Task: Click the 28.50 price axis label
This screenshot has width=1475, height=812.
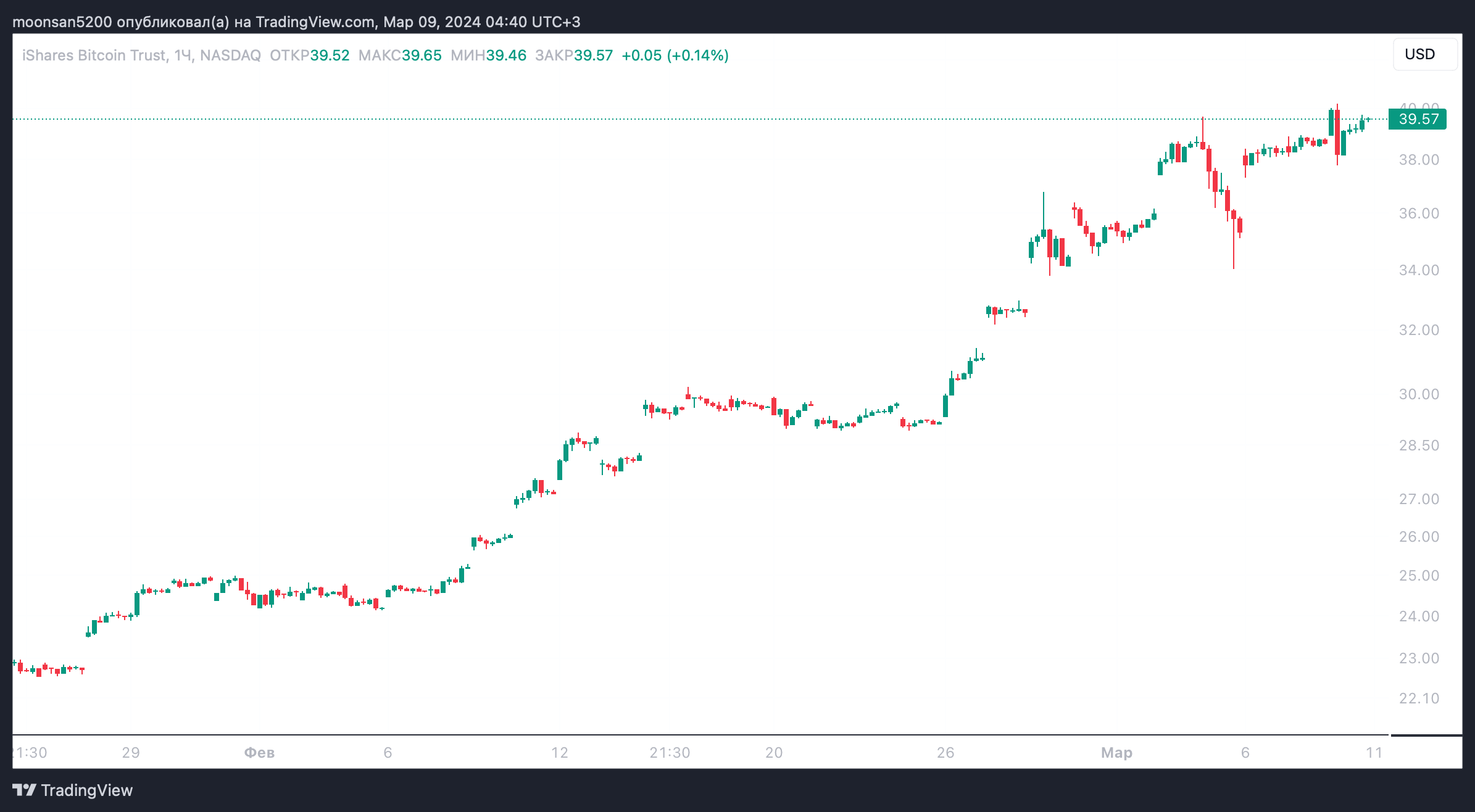Action: pos(1419,445)
